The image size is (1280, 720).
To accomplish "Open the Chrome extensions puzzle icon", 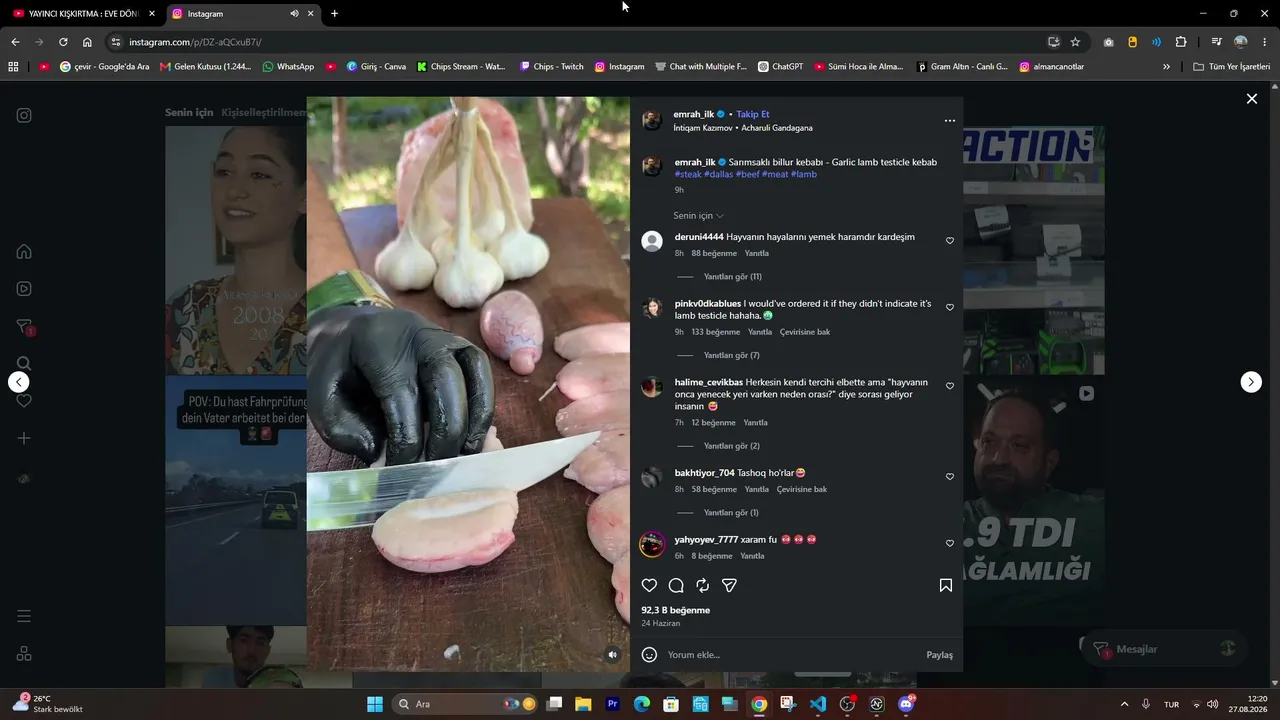I will pyautogui.click(x=1181, y=42).
